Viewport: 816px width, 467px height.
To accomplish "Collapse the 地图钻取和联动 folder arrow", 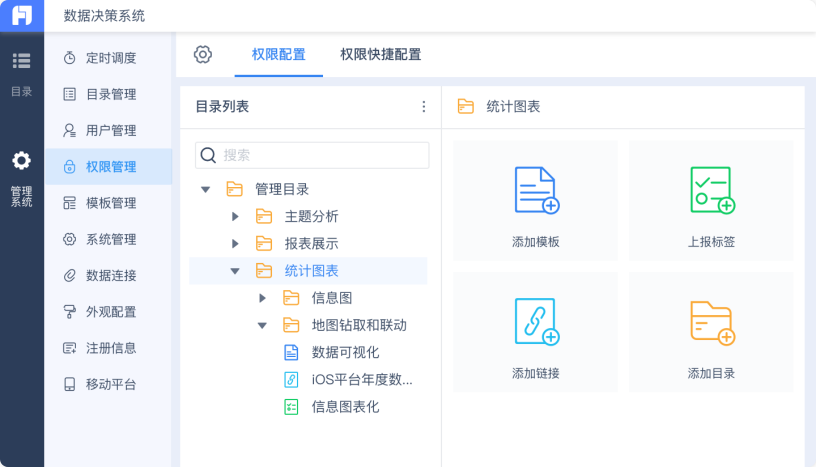I will coord(262,325).
